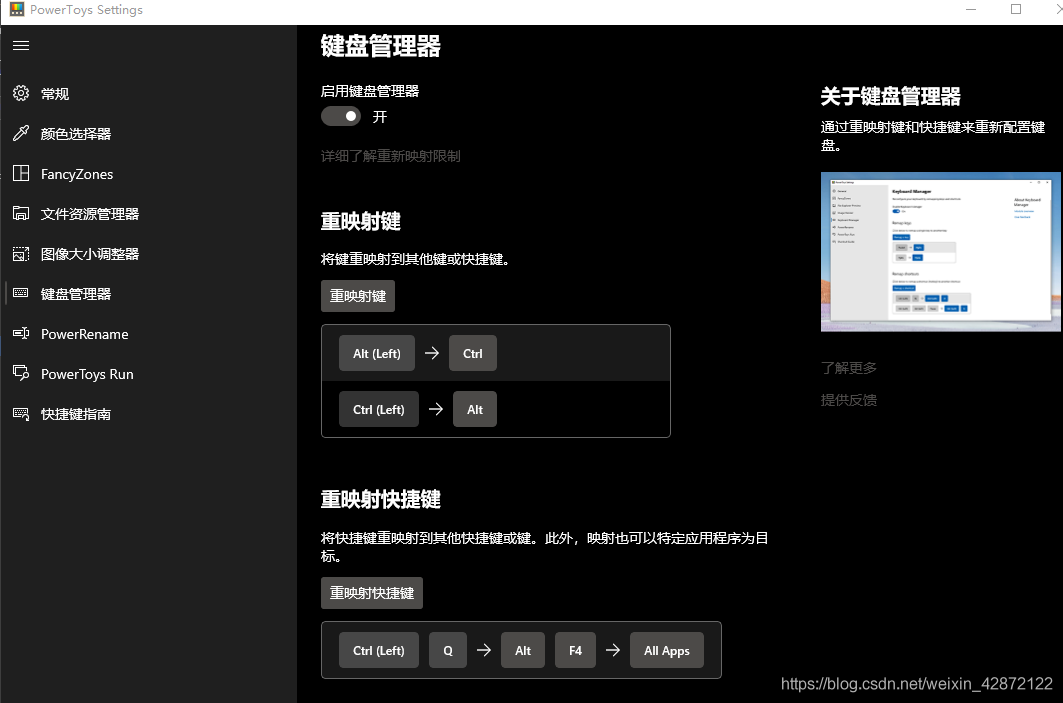Open the PowerRename settings page
This screenshot has width=1063, height=703.
148,334
